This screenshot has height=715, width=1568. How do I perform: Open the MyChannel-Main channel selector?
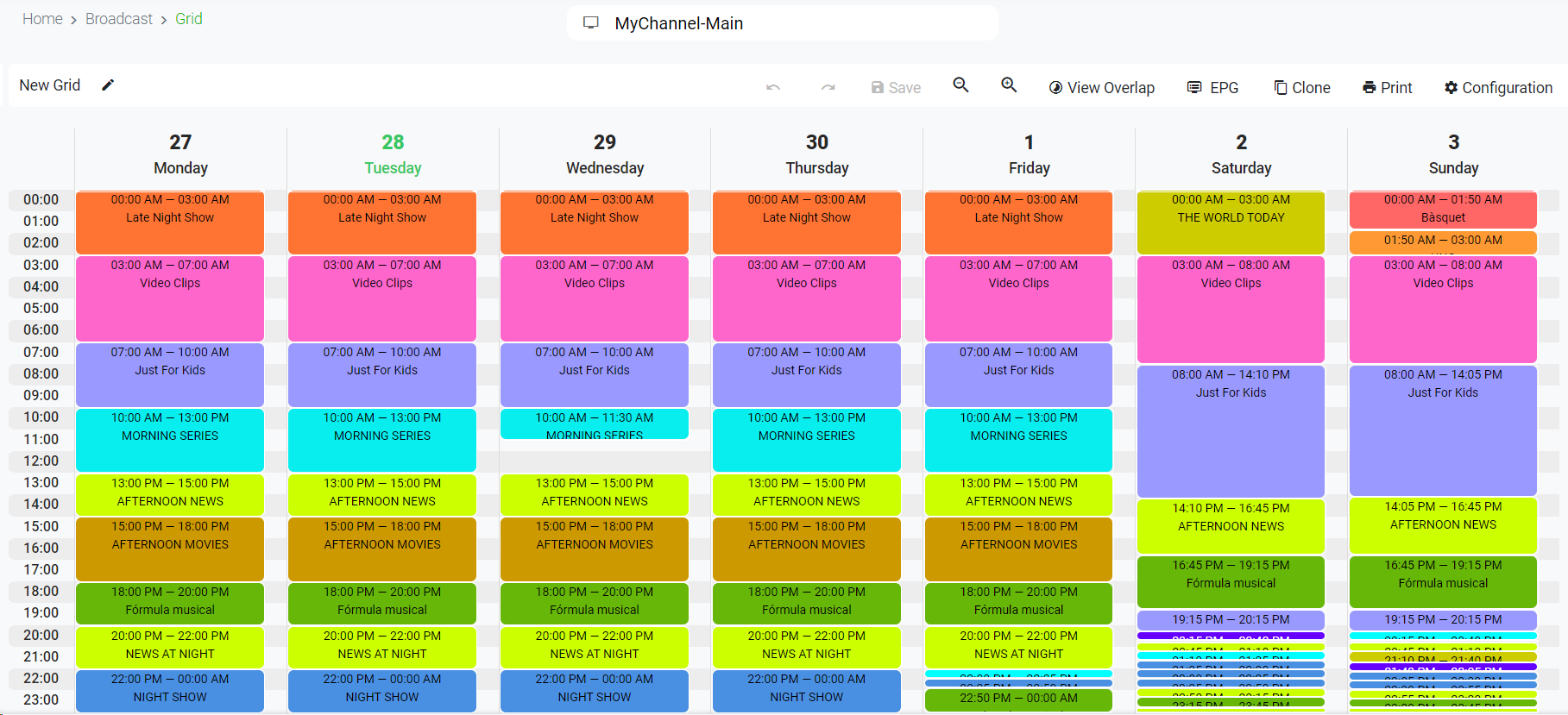pyautogui.click(x=782, y=23)
